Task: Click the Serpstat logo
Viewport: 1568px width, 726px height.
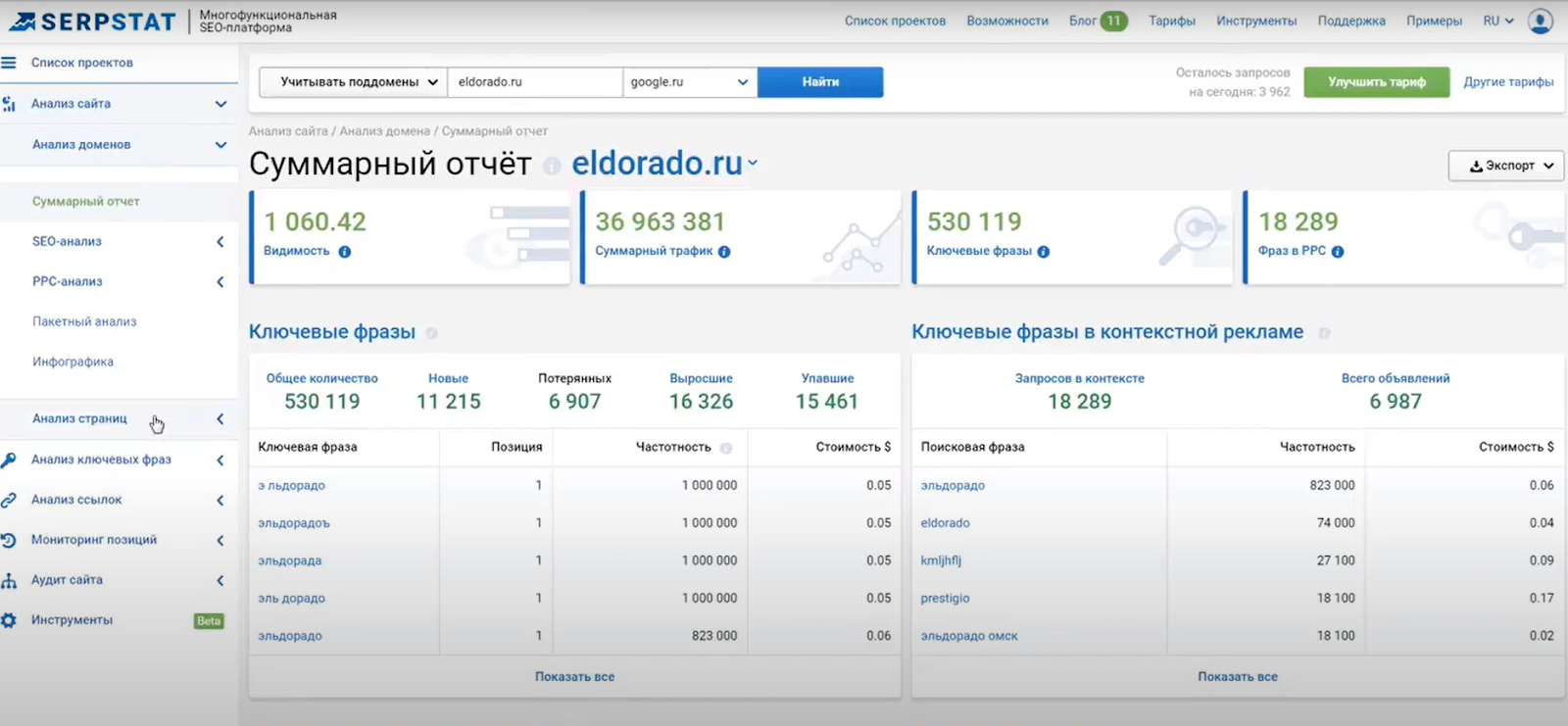Action: [x=93, y=21]
